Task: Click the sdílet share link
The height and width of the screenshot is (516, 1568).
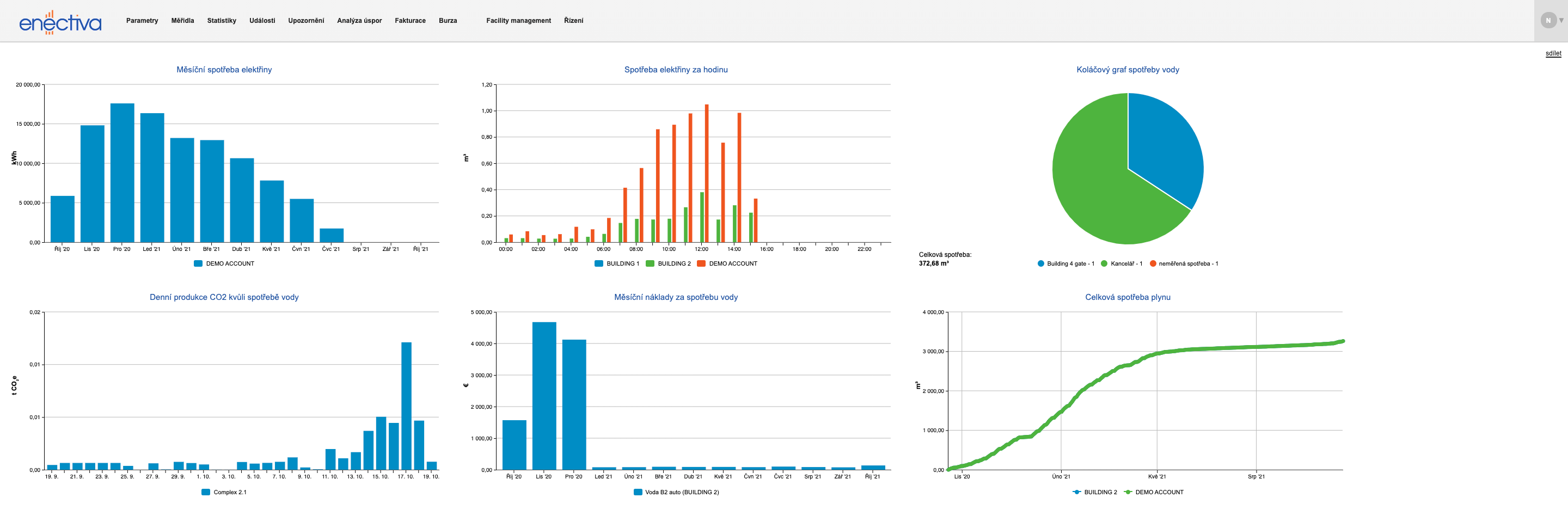Action: click(x=1553, y=53)
